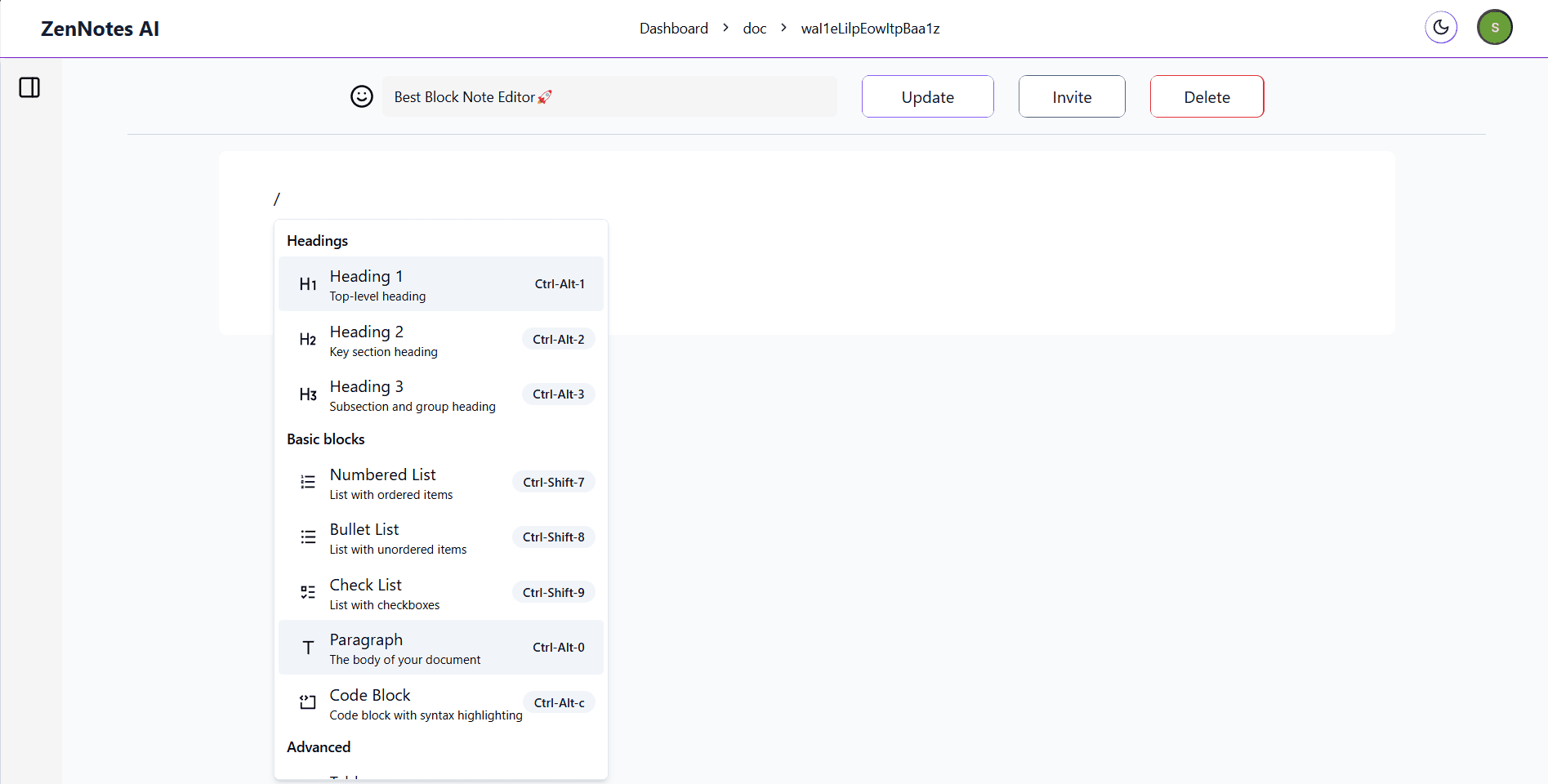Click the Update button
Image resolution: width=1548 pixels, height=784 pixels.
928,96
